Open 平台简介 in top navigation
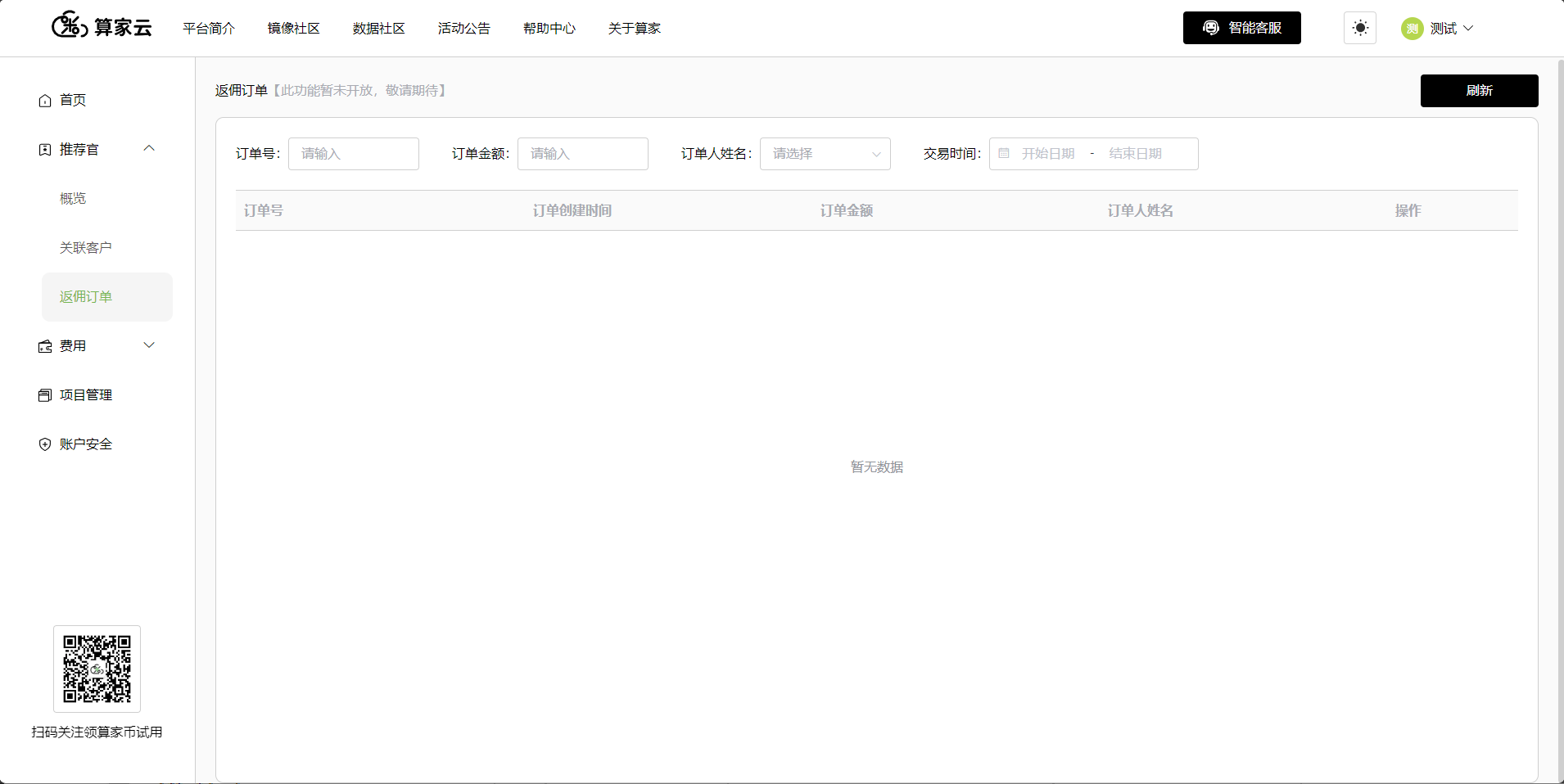This screenshot has height=784, width=1564. [209, 29]
